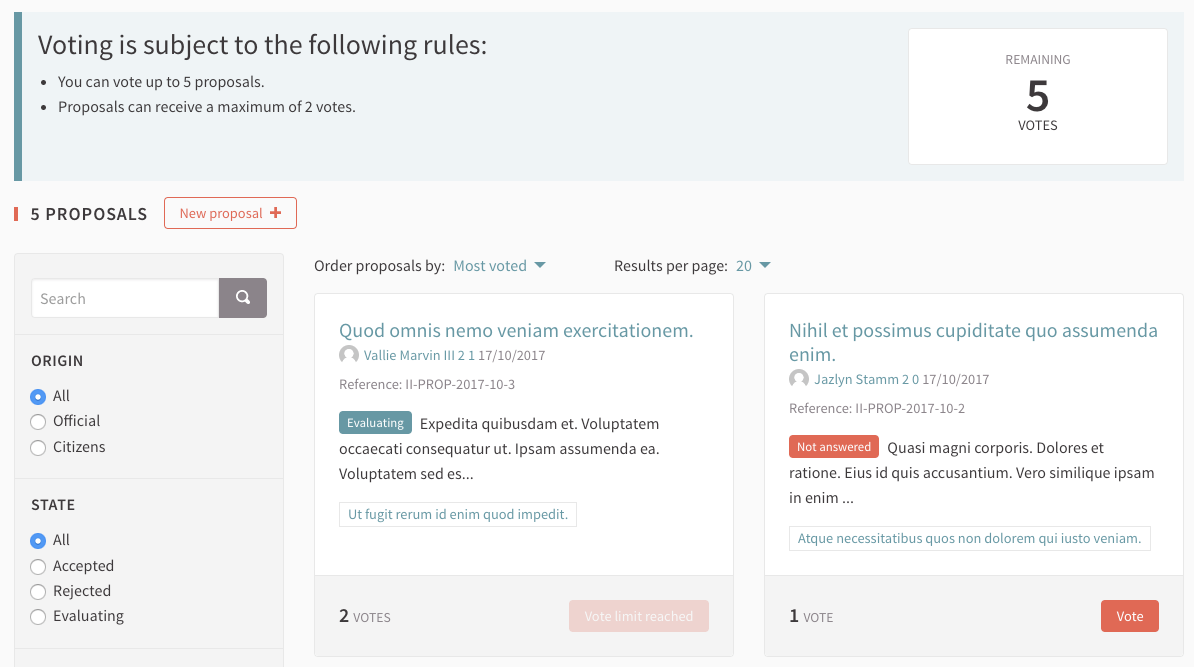Select the Citizens origin filter

tap(39, 447)
